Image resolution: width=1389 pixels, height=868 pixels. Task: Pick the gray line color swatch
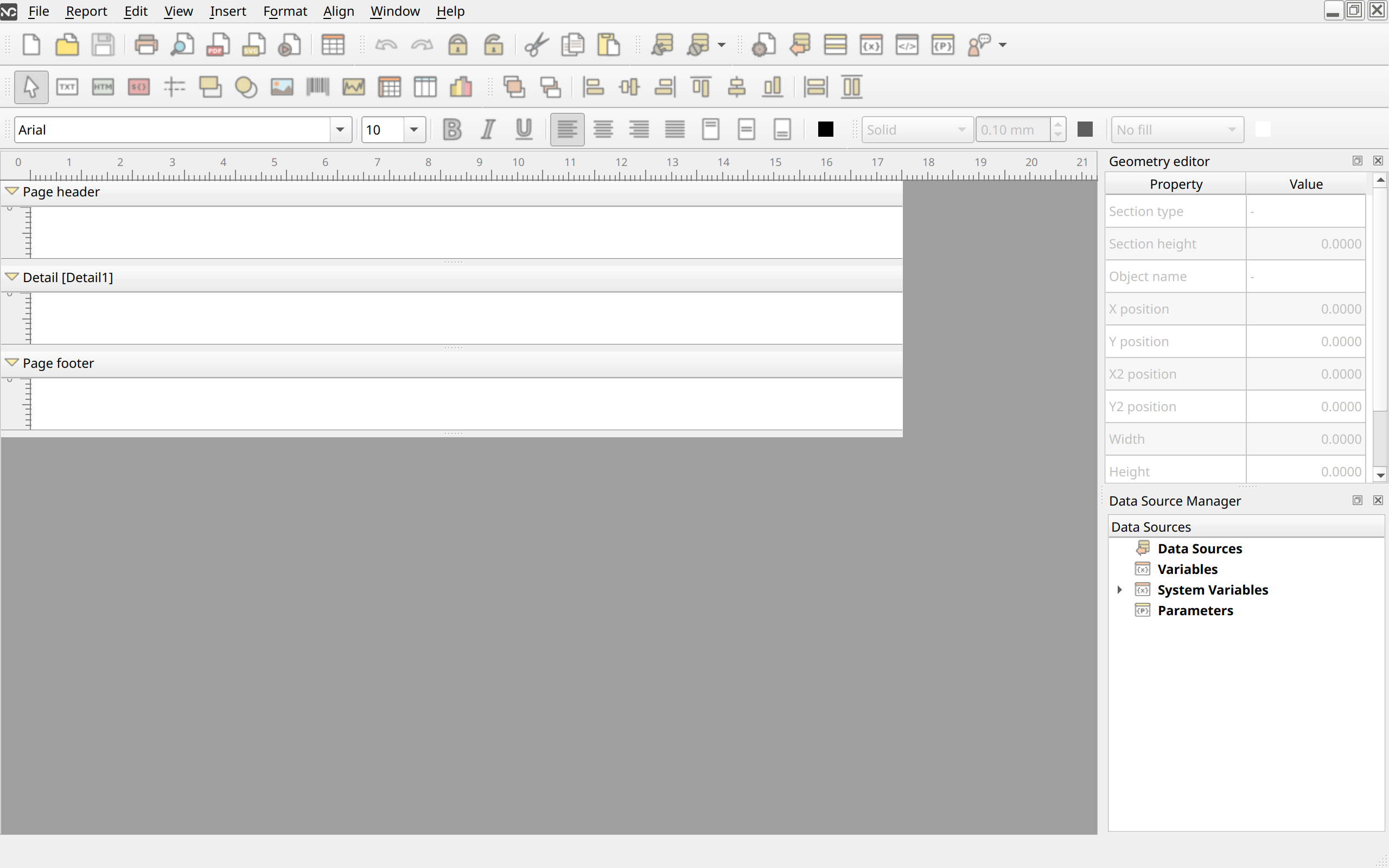(1085, 130)
